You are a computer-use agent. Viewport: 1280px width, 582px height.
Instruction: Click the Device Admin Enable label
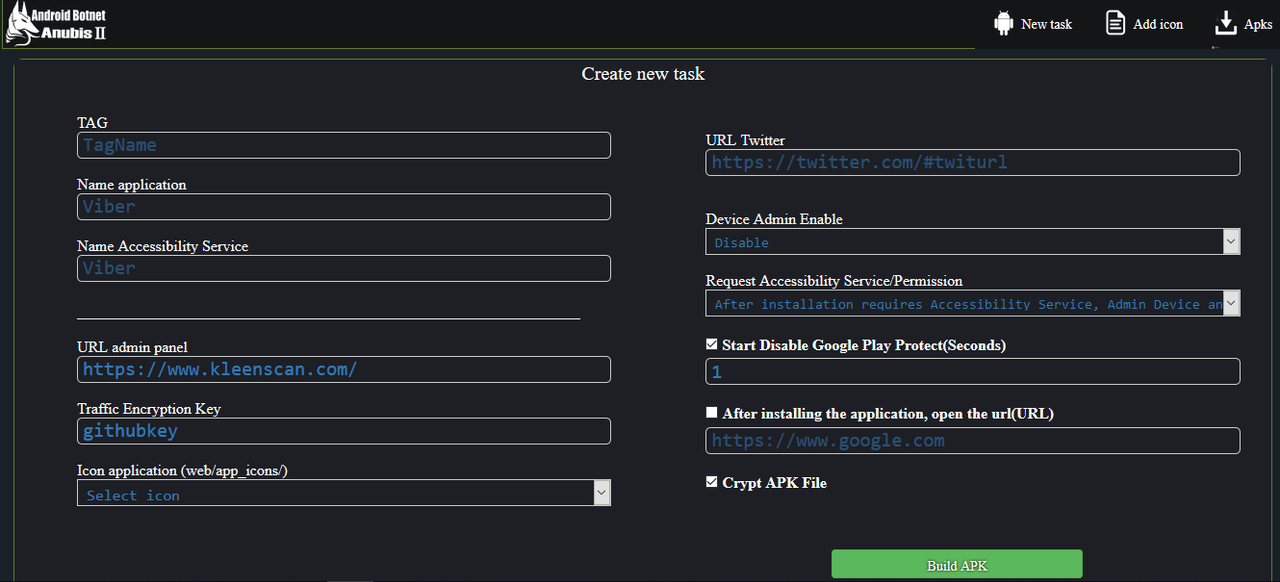(x=774, y=219)
